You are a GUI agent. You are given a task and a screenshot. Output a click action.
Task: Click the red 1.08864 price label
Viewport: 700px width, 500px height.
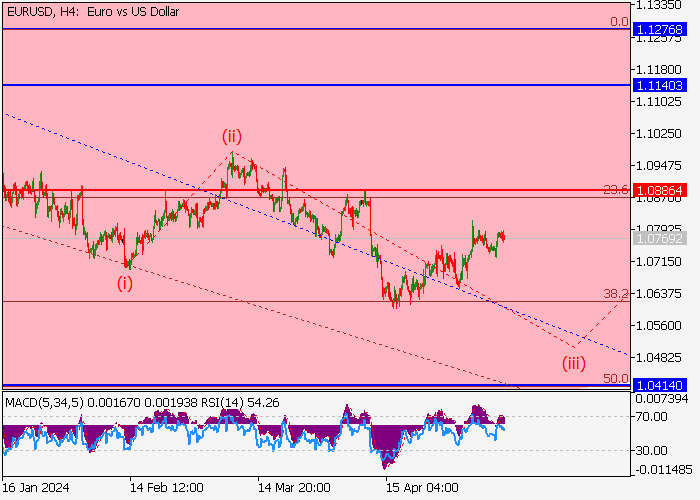pos(659,191)
